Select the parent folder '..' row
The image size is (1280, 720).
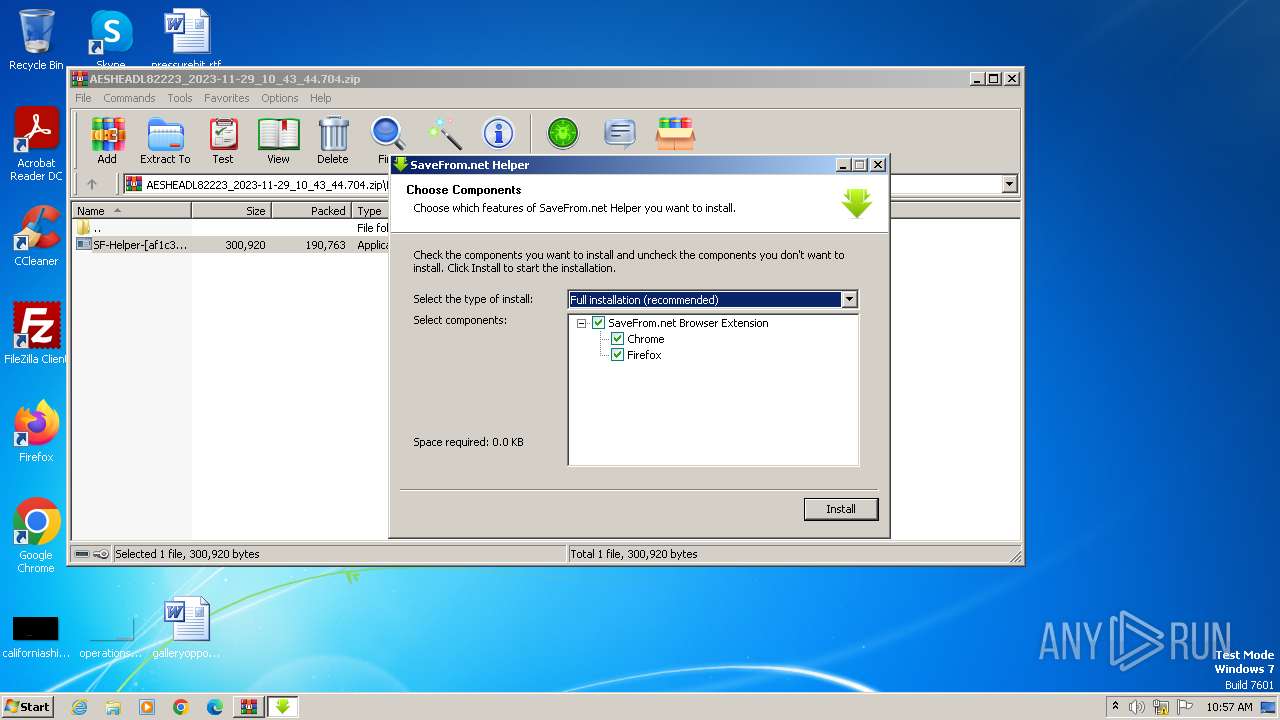(231, 228)
